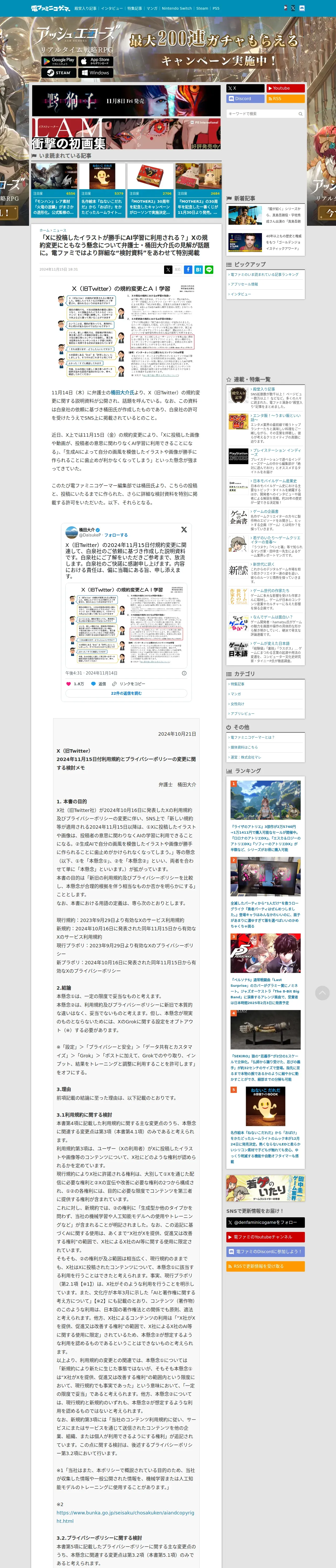Open 媒体資料はこちら link
This screenshot has width=336, height=1568.
coord(243,747)
